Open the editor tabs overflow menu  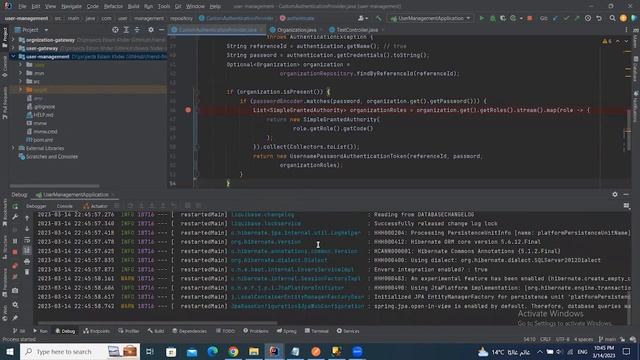click(626, 30)
